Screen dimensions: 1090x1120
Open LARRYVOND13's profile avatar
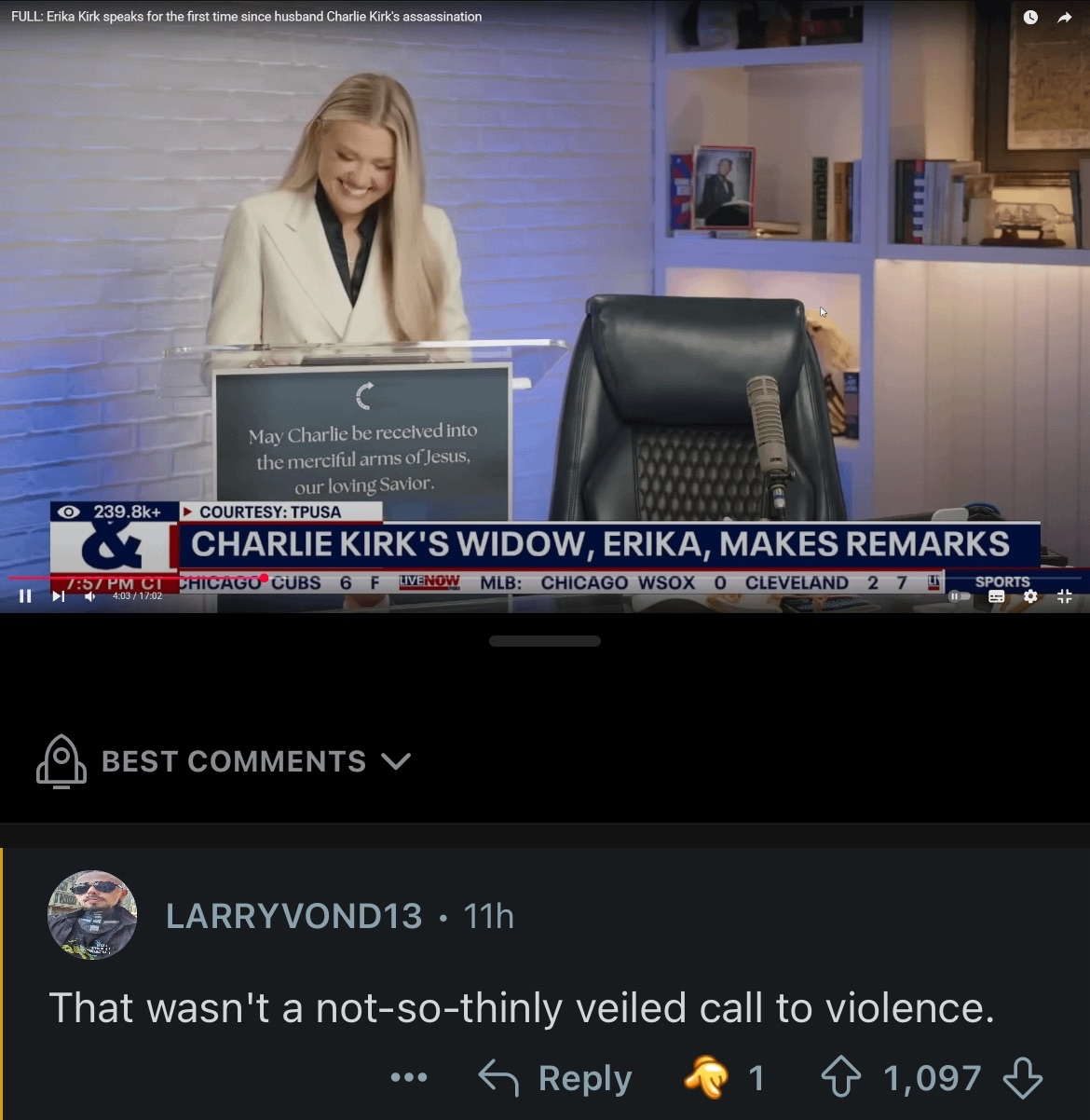[92, 915]
